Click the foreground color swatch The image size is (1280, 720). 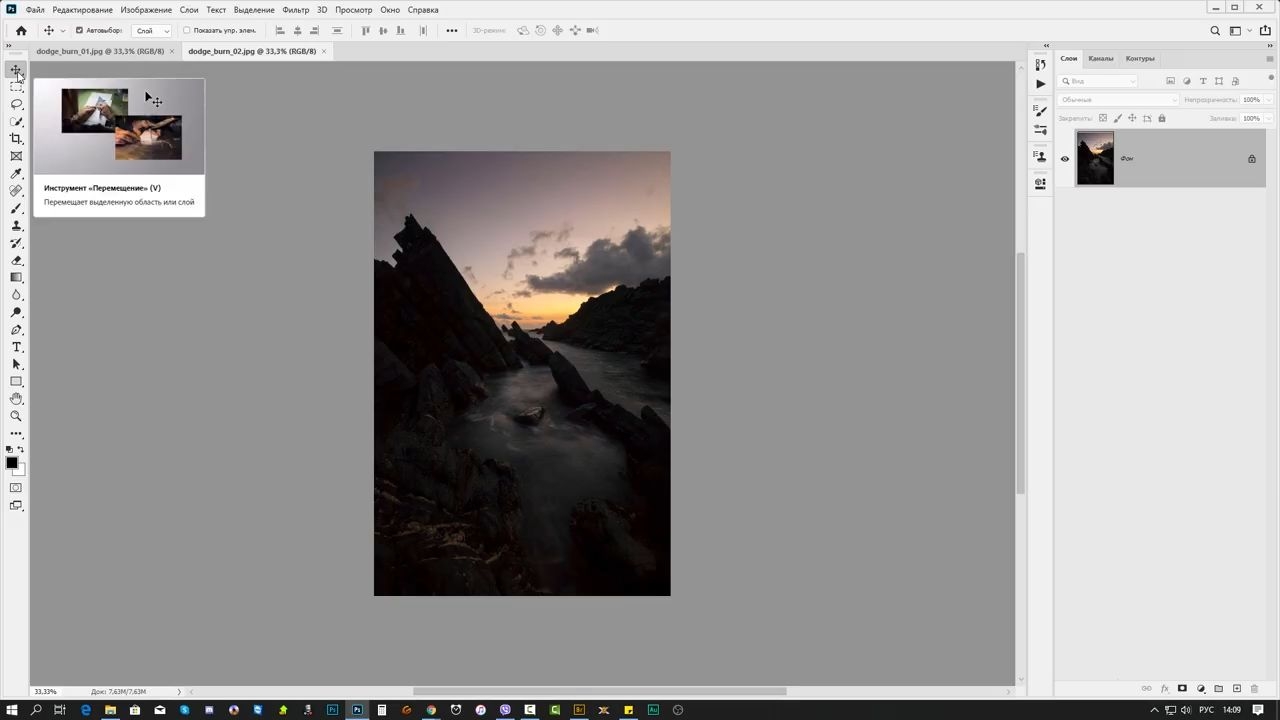pyautogui.click(x=12, y=463)
